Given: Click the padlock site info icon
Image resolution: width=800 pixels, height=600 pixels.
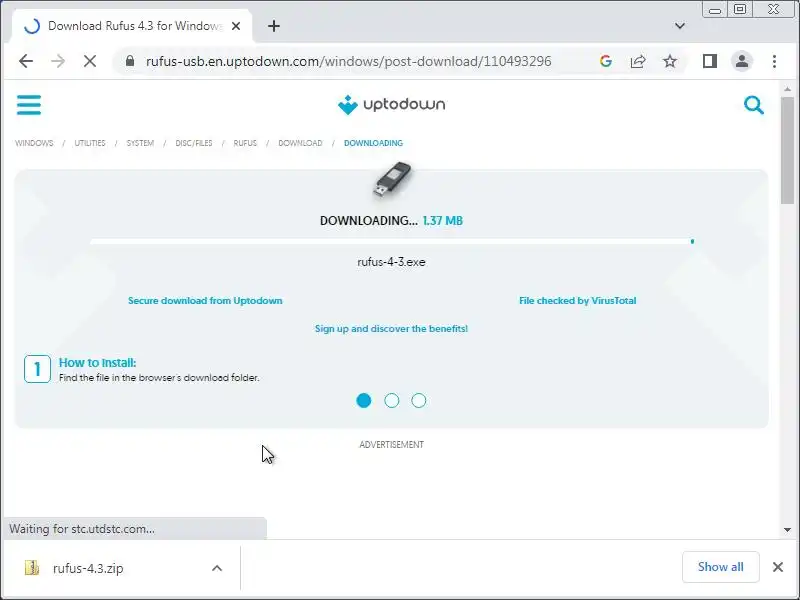Looking at the screenshot, I should point(130,61).
